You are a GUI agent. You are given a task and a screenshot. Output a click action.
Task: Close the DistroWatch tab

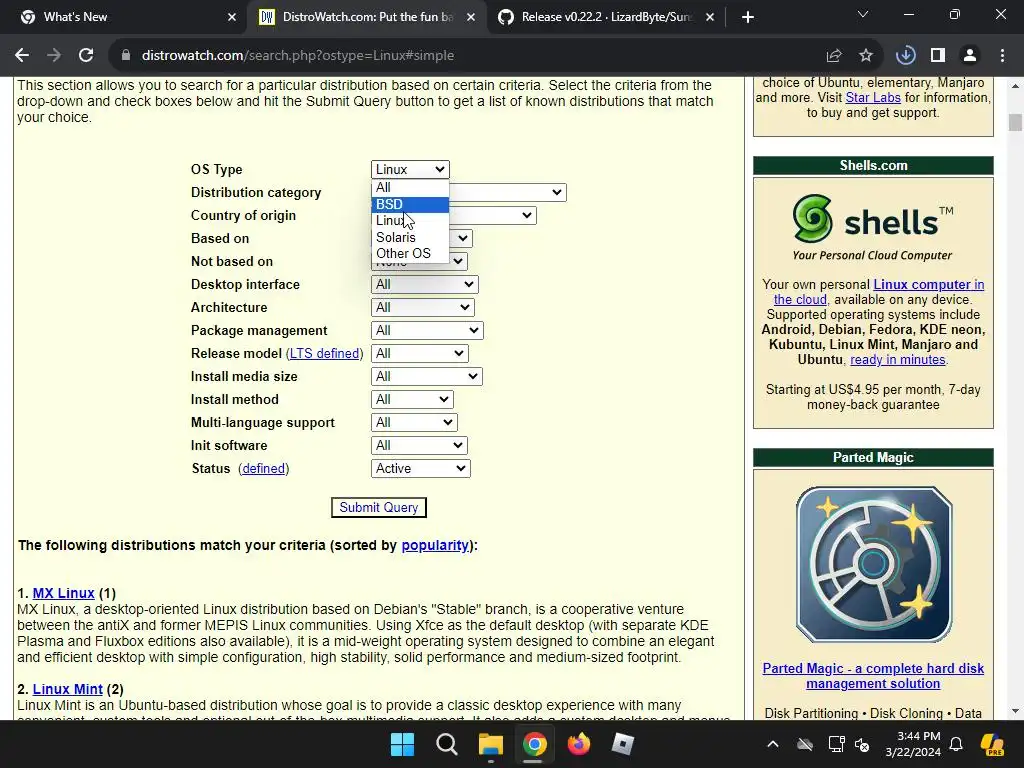click(471, 17)
